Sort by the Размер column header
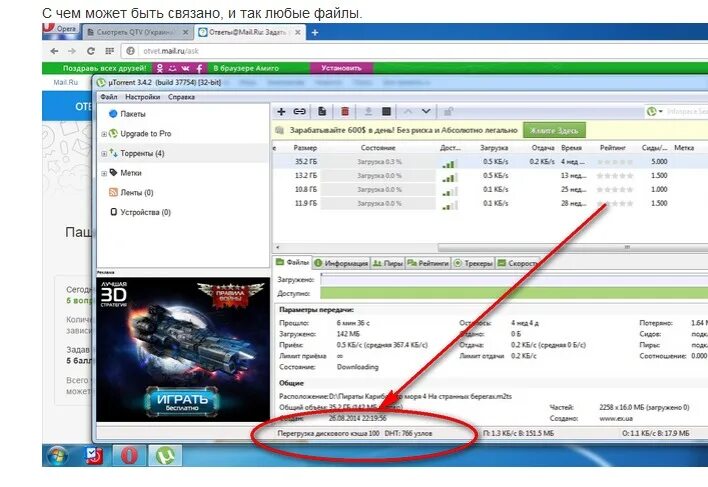The height and width of the screenshot is (487, 708). pos(305,148)
